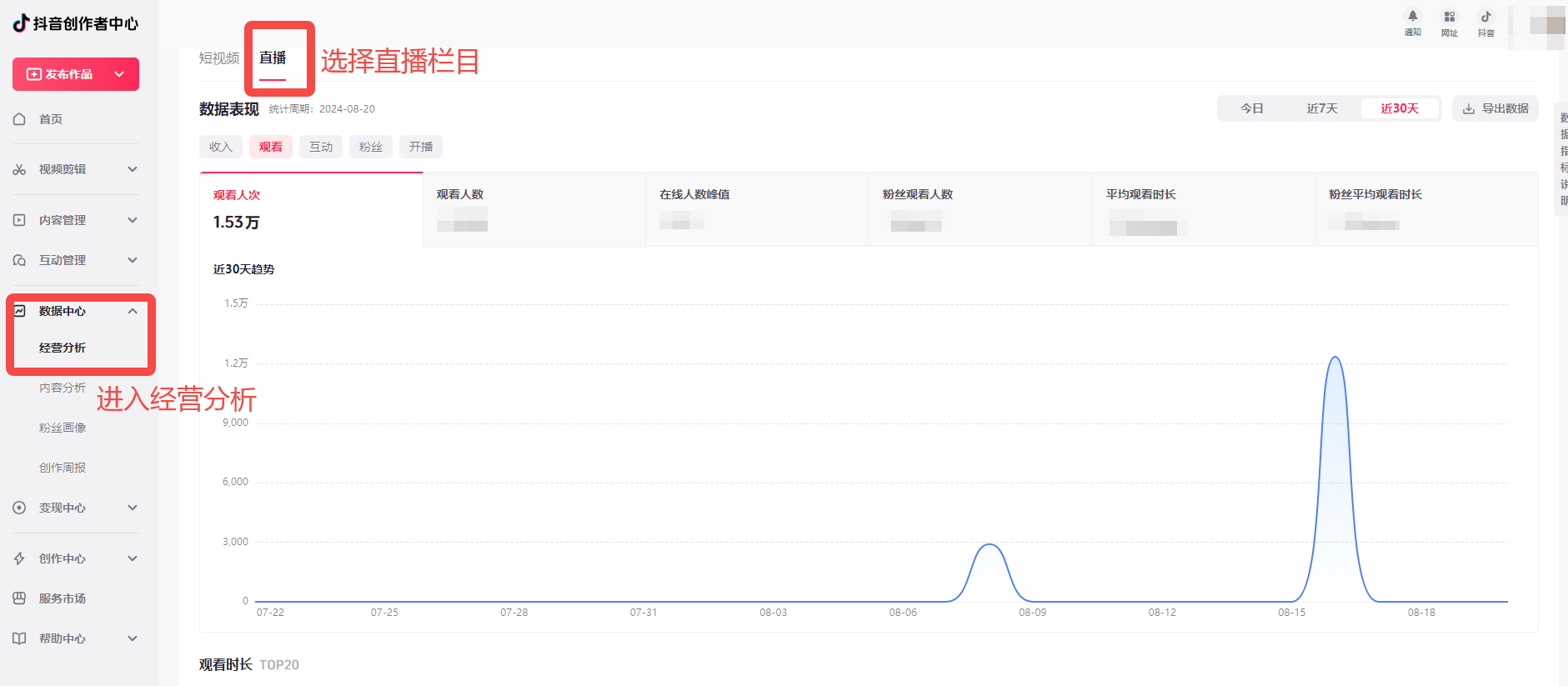This screenshot has width=1568, height=686.
Task: Click the video editing scissors icon
Action: (x=19, y=169)
